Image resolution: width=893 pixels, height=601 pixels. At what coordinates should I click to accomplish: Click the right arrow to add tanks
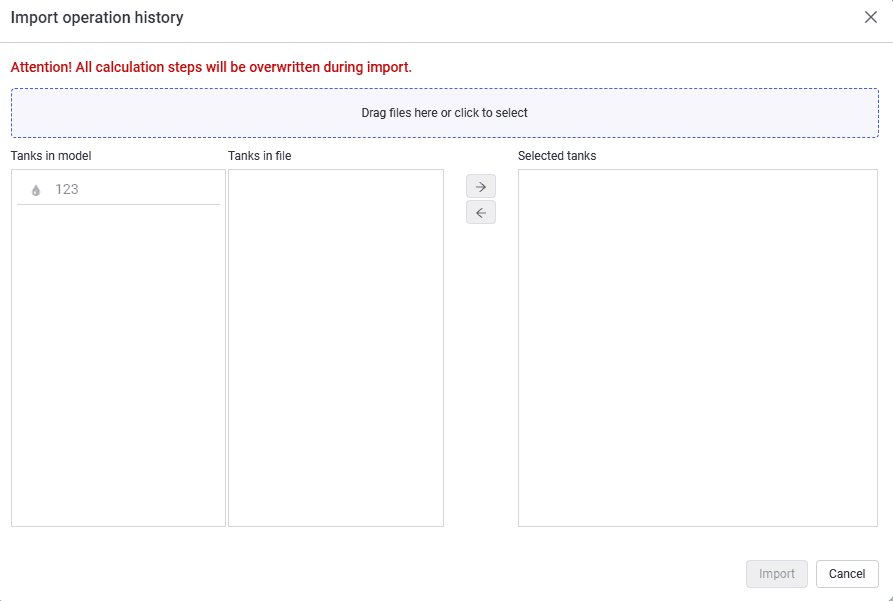[x=481, y=186]
